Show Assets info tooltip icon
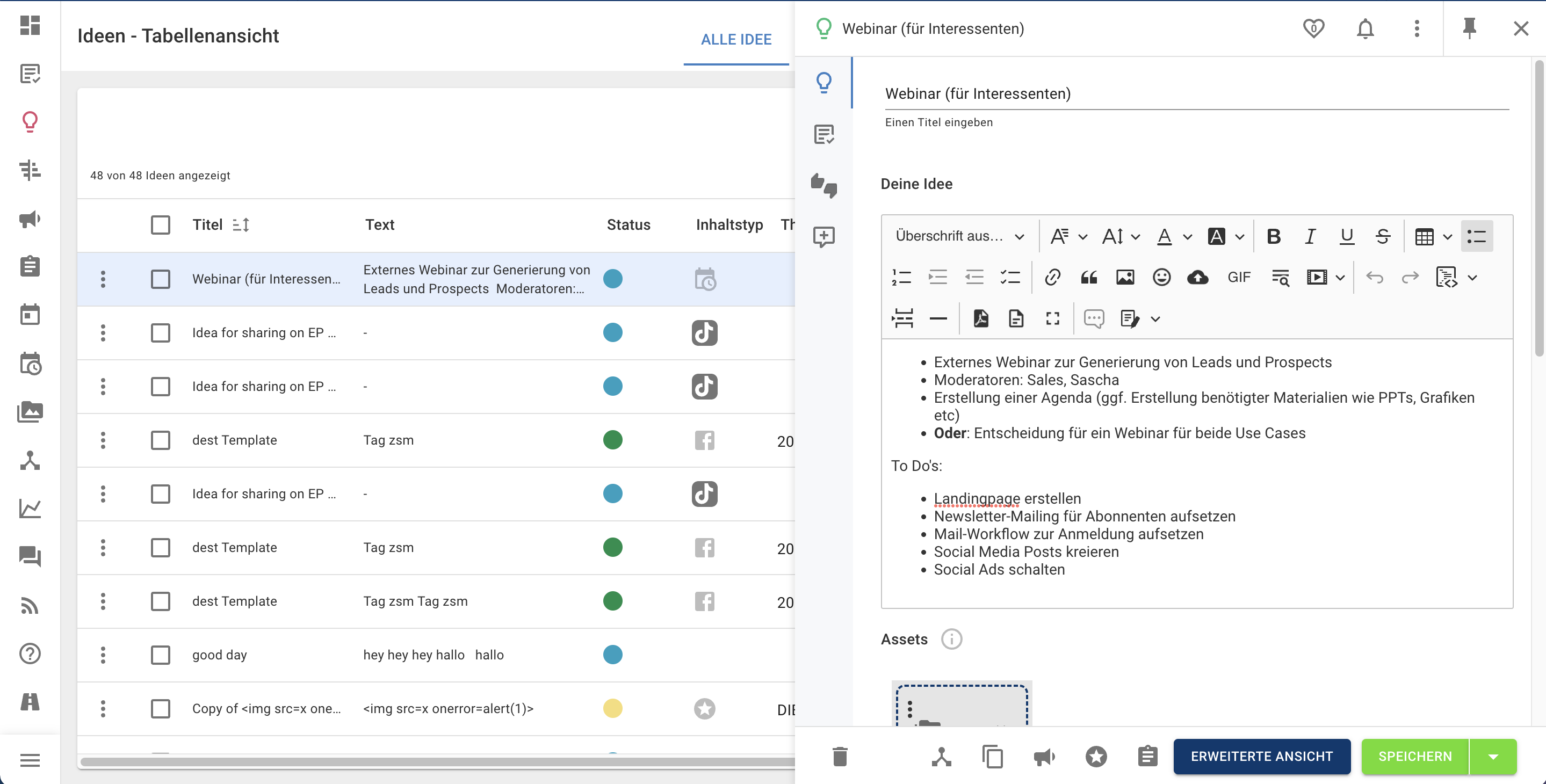Image resolution: width=1546 pixels, height=784 pixels. 951,640
